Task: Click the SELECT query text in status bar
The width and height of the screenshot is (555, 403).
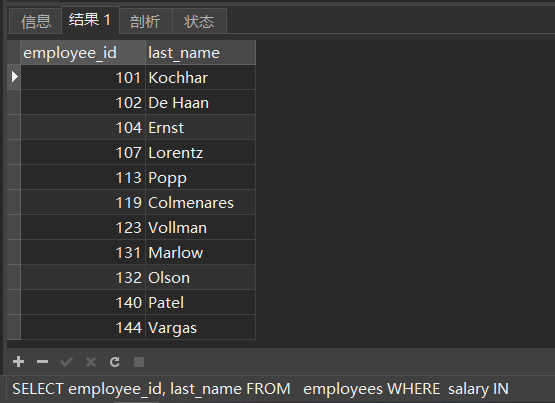Action: tap(260, 389)
